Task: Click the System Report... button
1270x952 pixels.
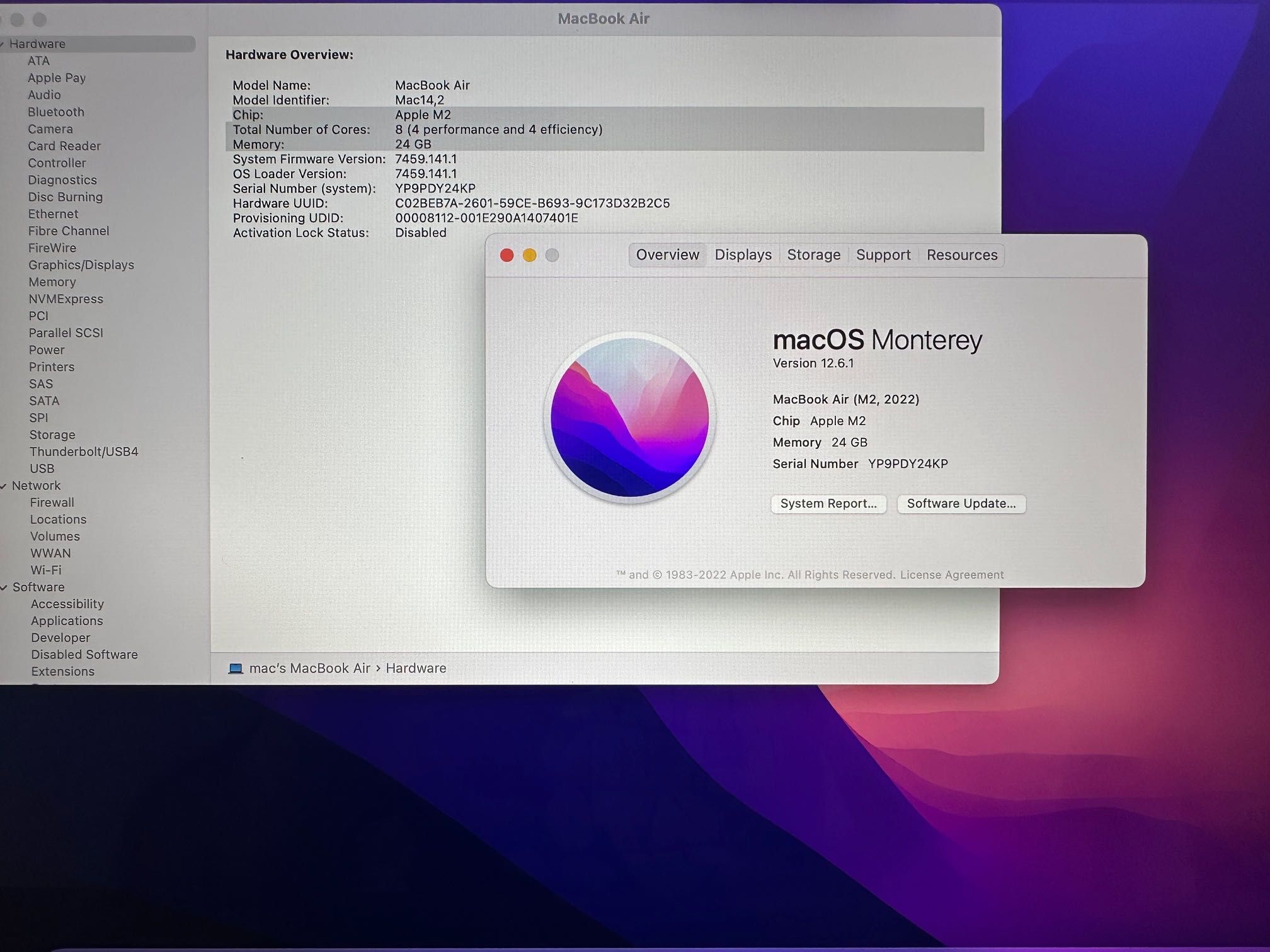Action: pyautogui.click(x=828, y=504)
